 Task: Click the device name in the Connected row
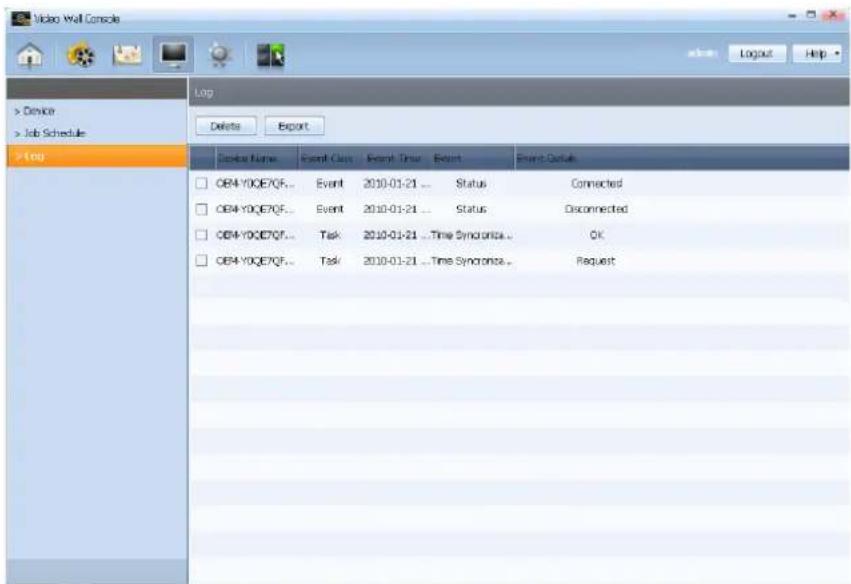[x=255, y=183]
